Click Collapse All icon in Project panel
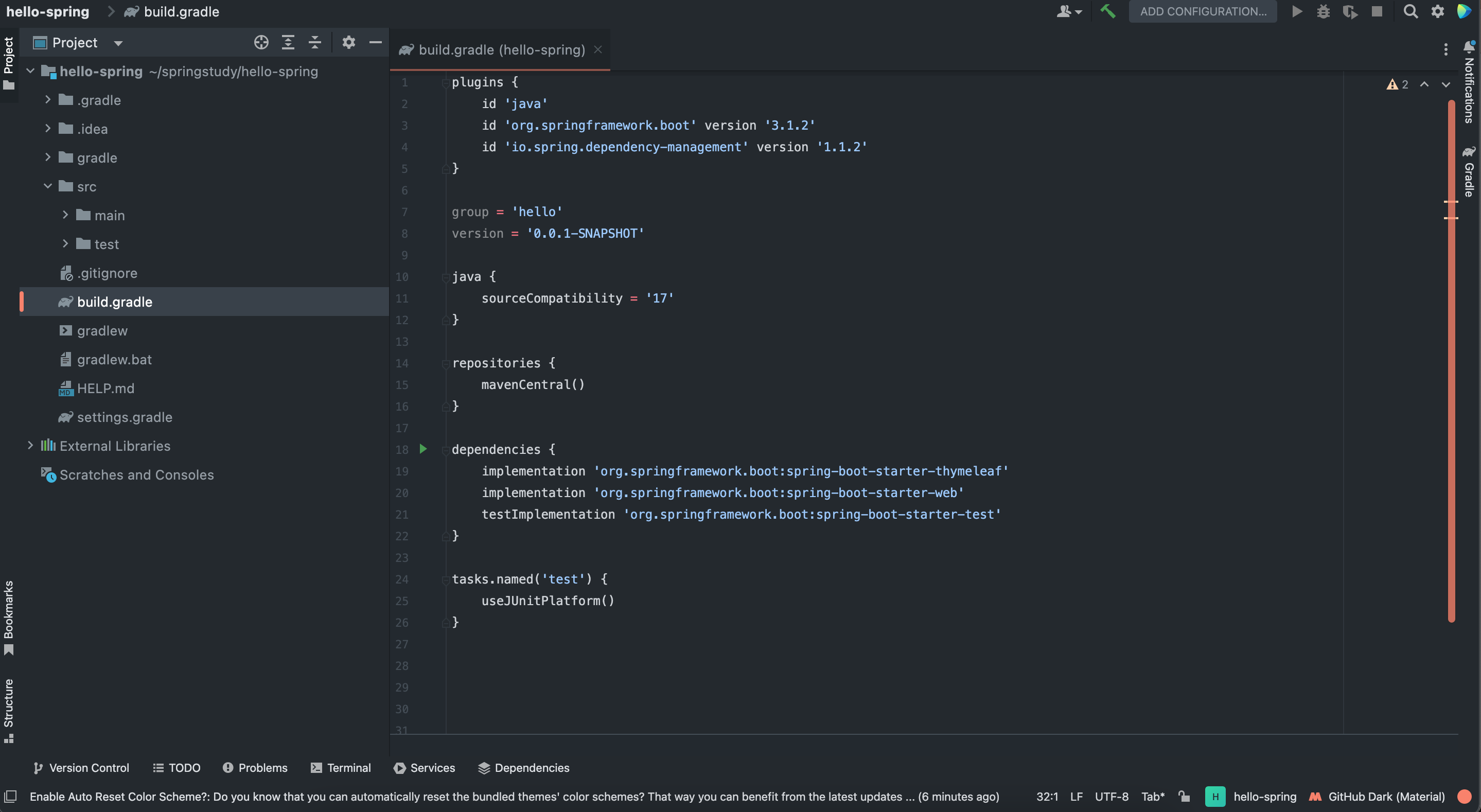The height and width of the screenshot is (812, 1481). [x=314, y=43]
